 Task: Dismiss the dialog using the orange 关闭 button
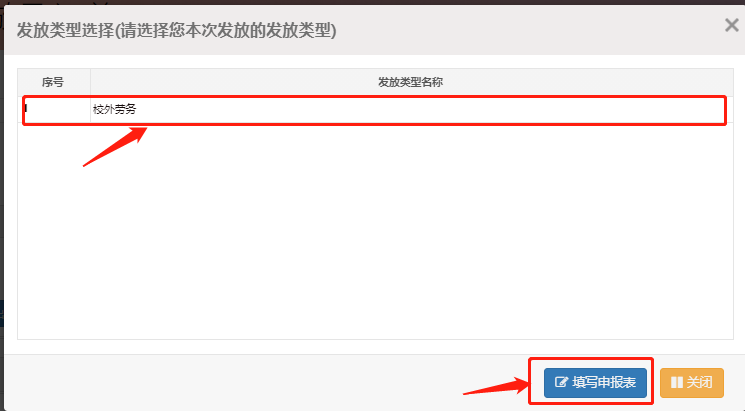pyautogui.click(x=692, y=382)
